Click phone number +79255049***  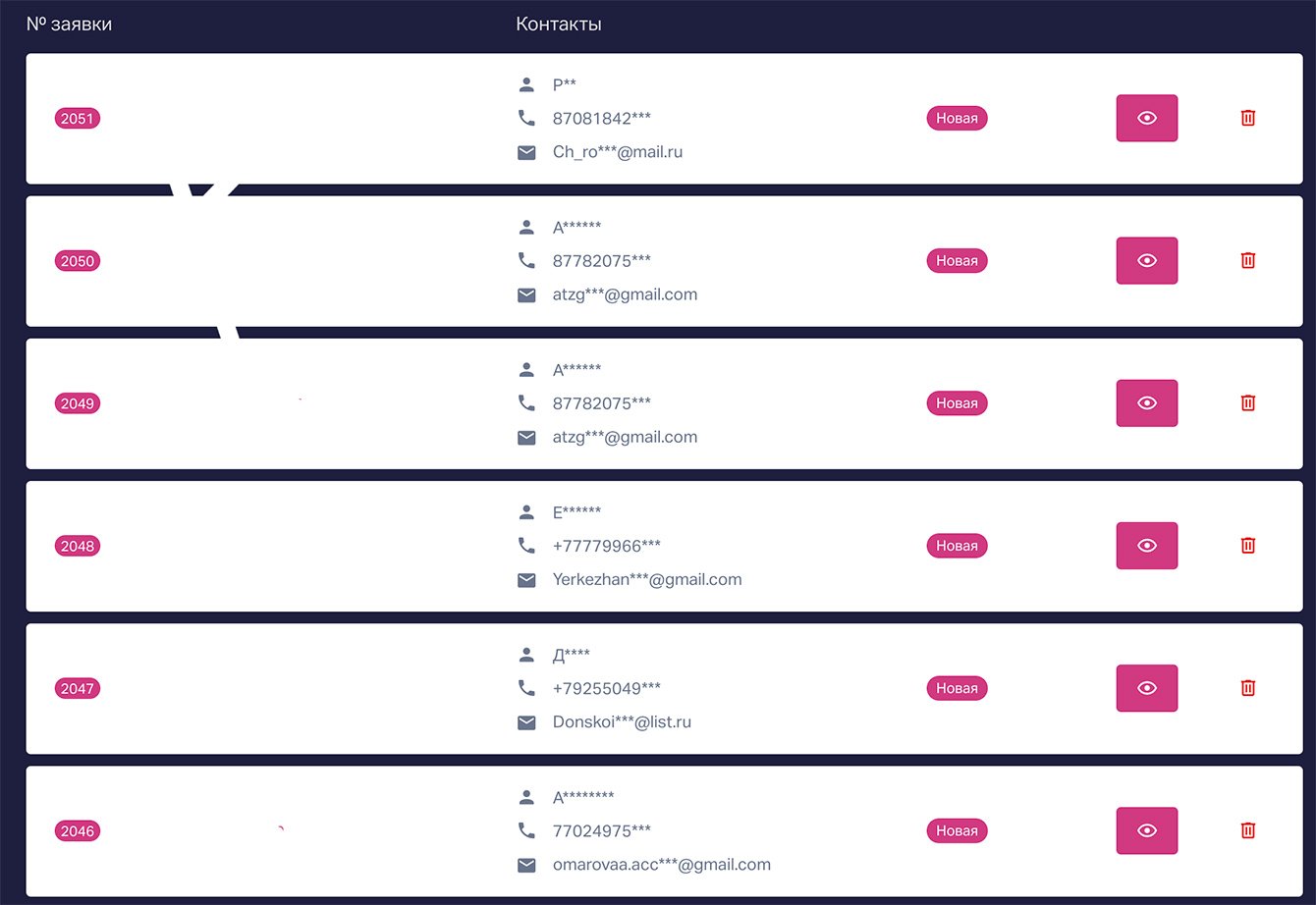(x=606, y=688)
